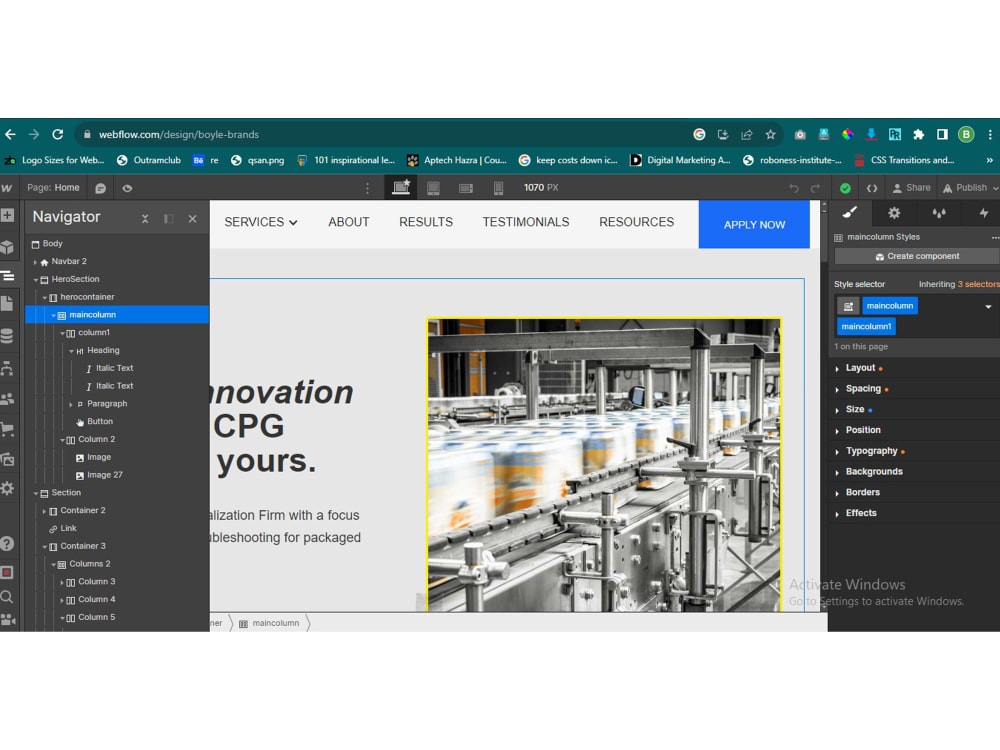Close the Navigator panel

pos(193,219)
